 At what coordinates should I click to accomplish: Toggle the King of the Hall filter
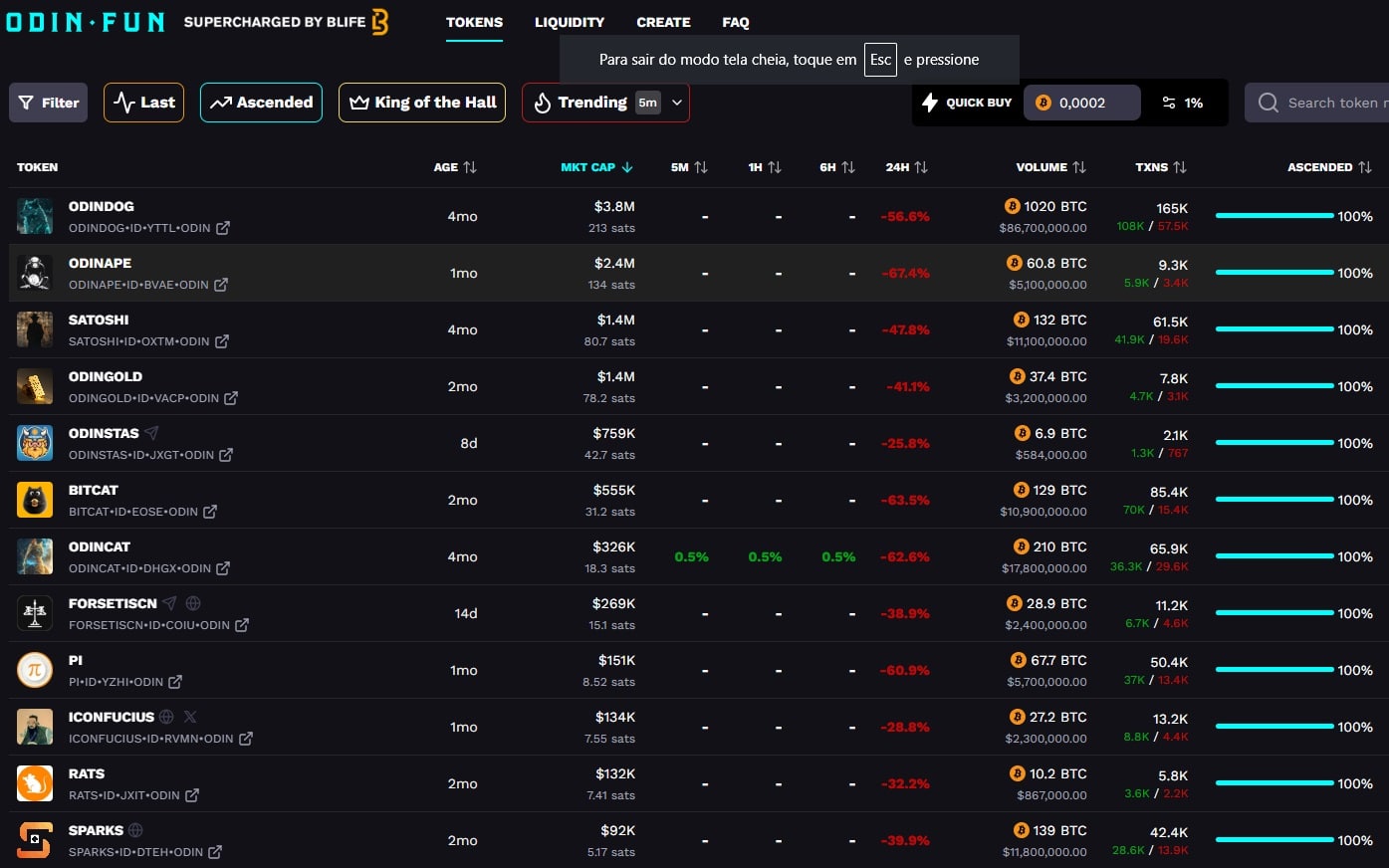422,103
